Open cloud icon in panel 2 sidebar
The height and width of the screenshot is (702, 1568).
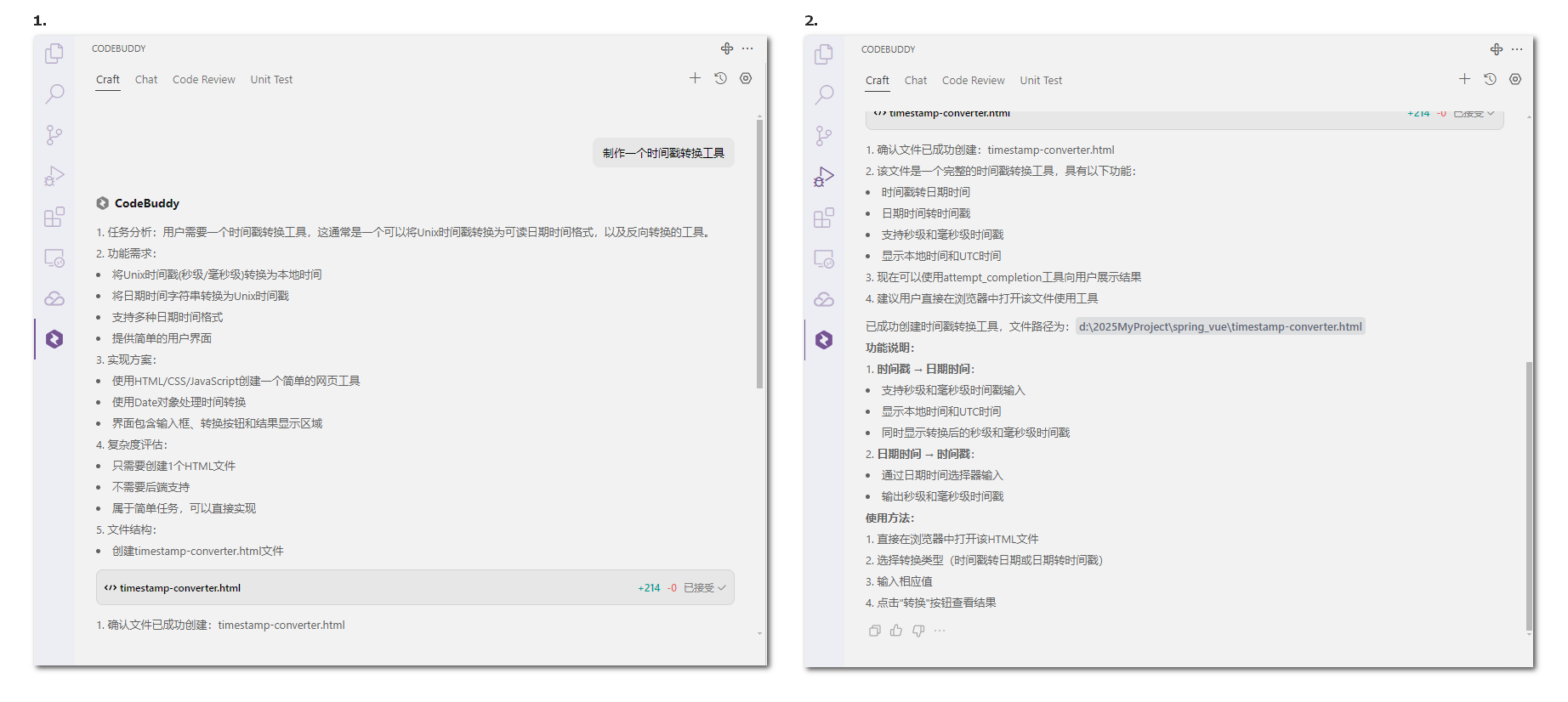coord(824,299)
